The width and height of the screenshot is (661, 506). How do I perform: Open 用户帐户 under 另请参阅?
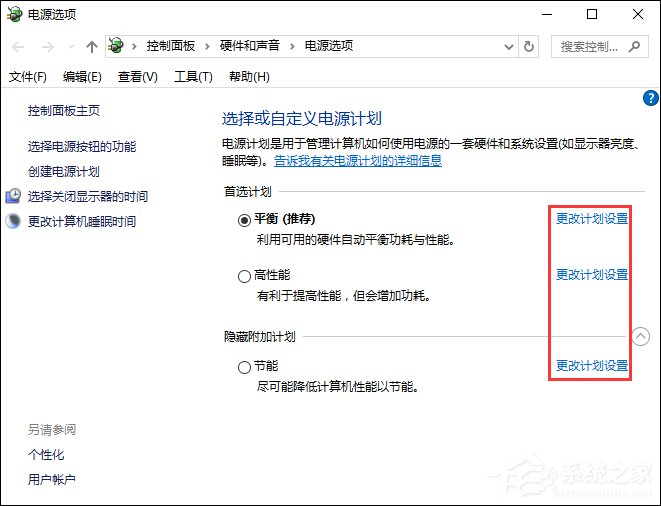pyautogui.click(x=52, y=479)
